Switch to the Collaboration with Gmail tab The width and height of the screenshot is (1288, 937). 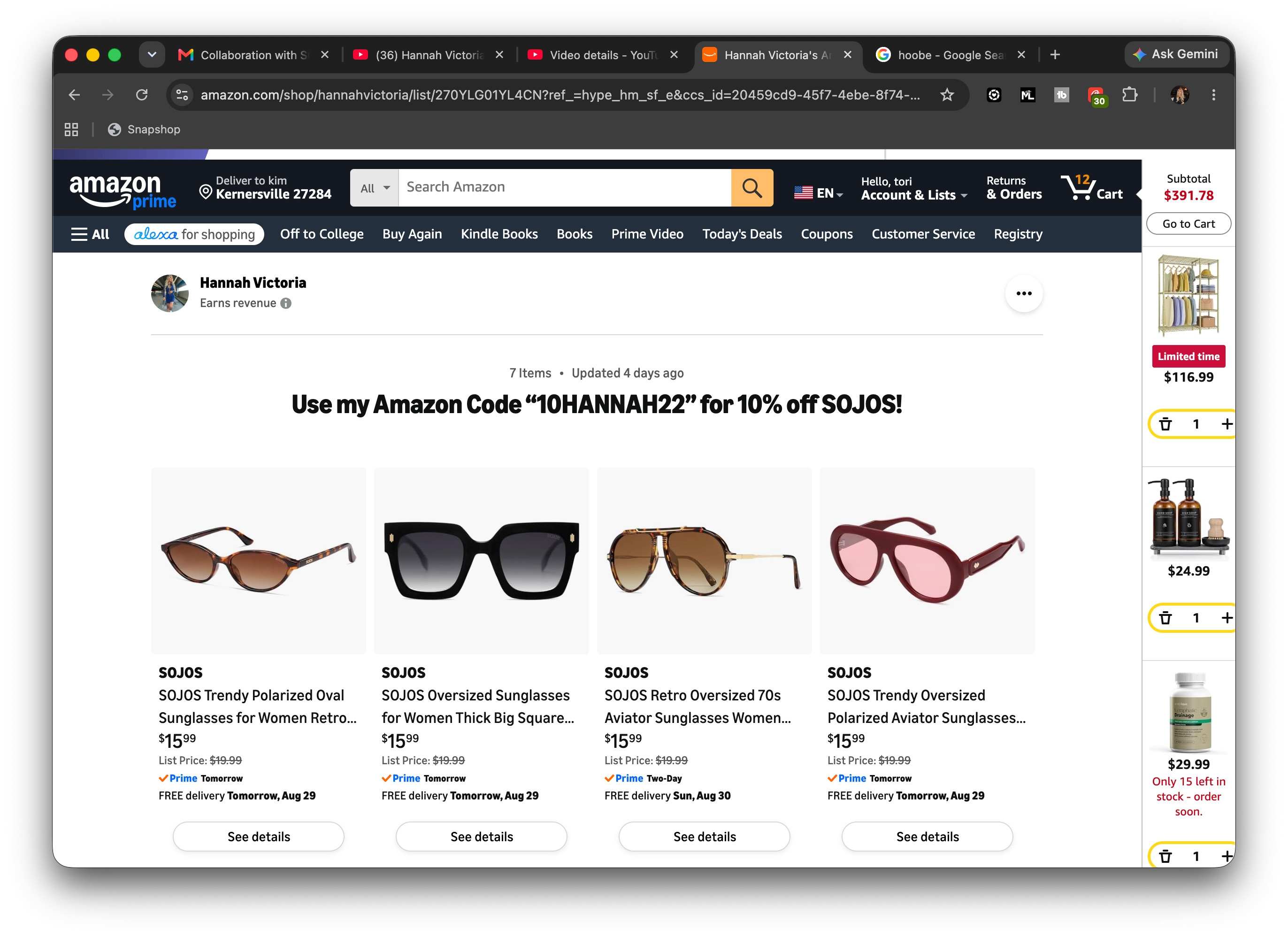[253, 55]
